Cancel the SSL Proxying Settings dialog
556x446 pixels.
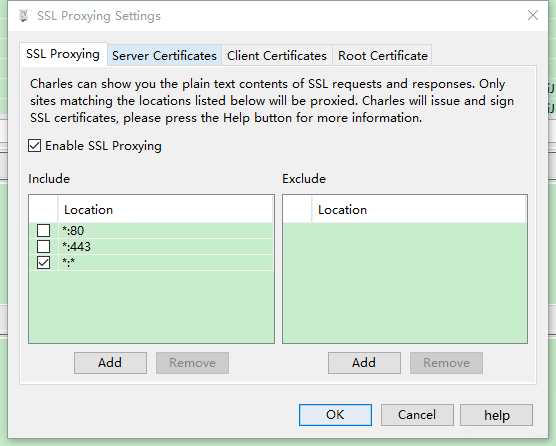click(417, 415)
